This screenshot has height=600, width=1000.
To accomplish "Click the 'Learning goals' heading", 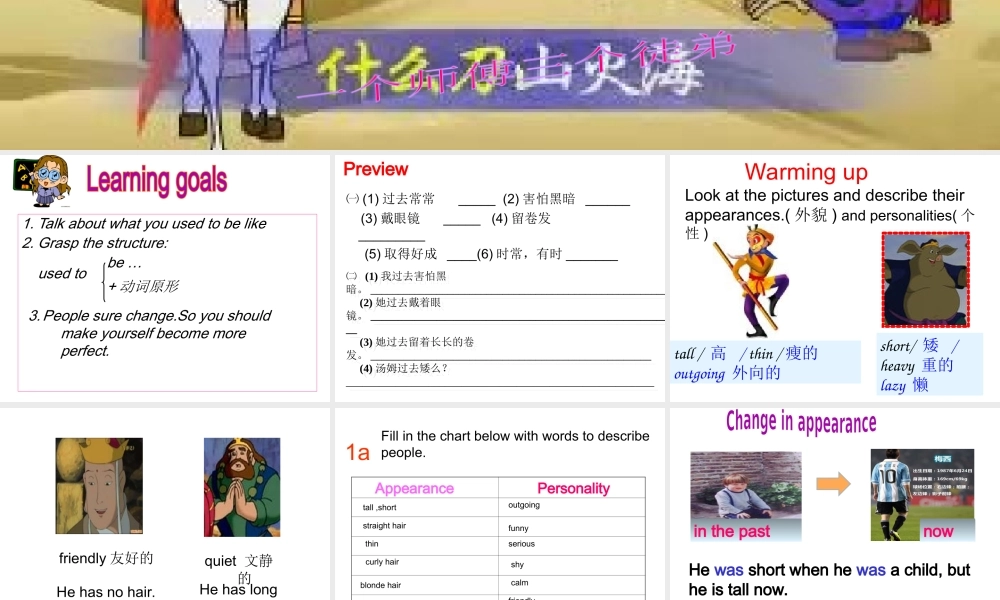I will [156, 181].
